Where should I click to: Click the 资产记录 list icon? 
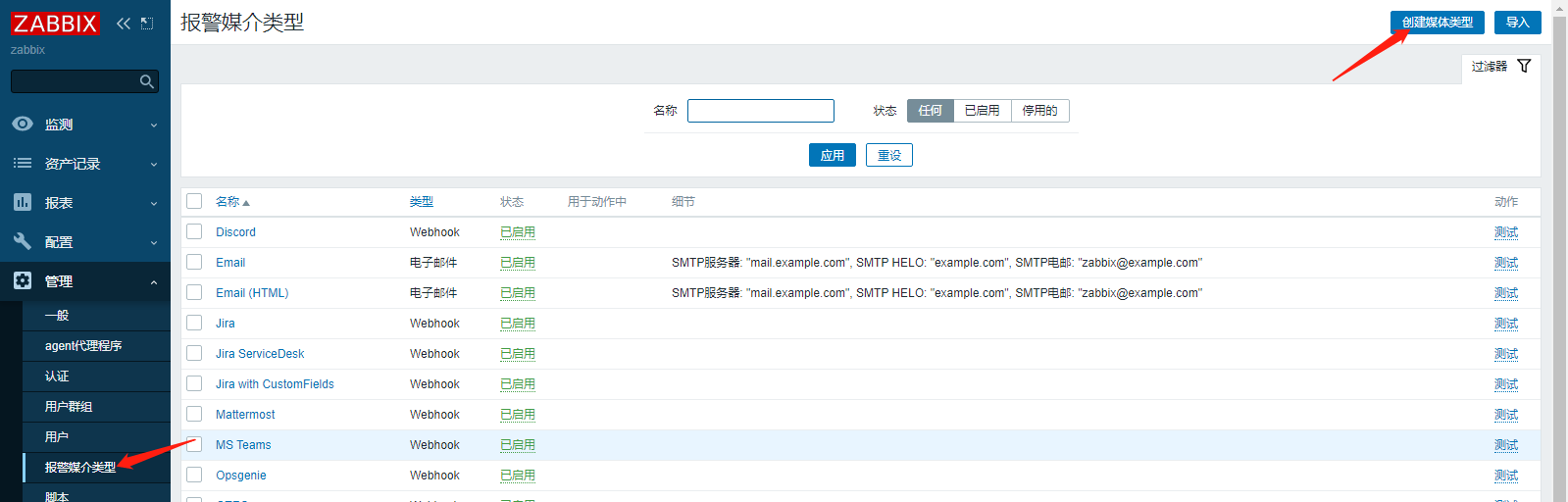23,163
